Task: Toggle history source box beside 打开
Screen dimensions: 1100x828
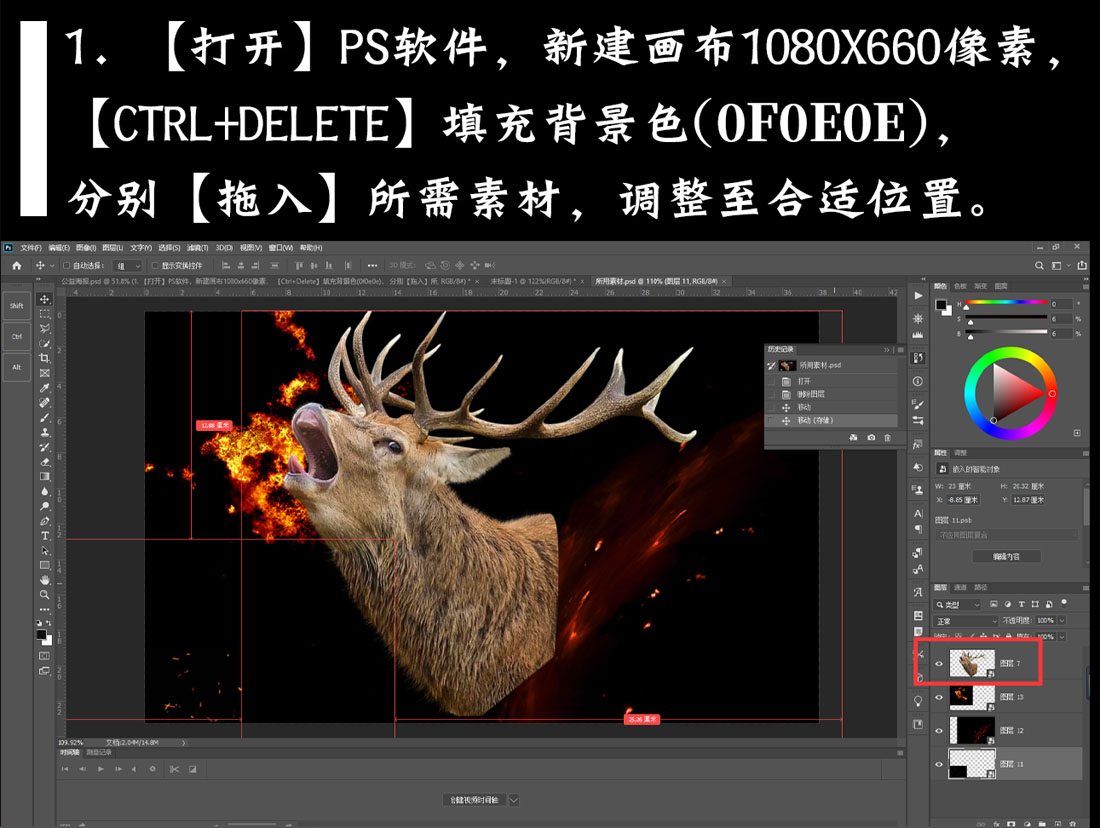Action: point(772,381)
